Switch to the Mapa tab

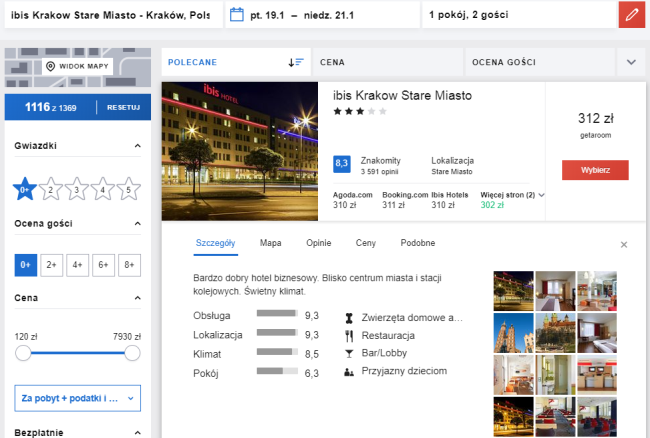pos(271,243)
